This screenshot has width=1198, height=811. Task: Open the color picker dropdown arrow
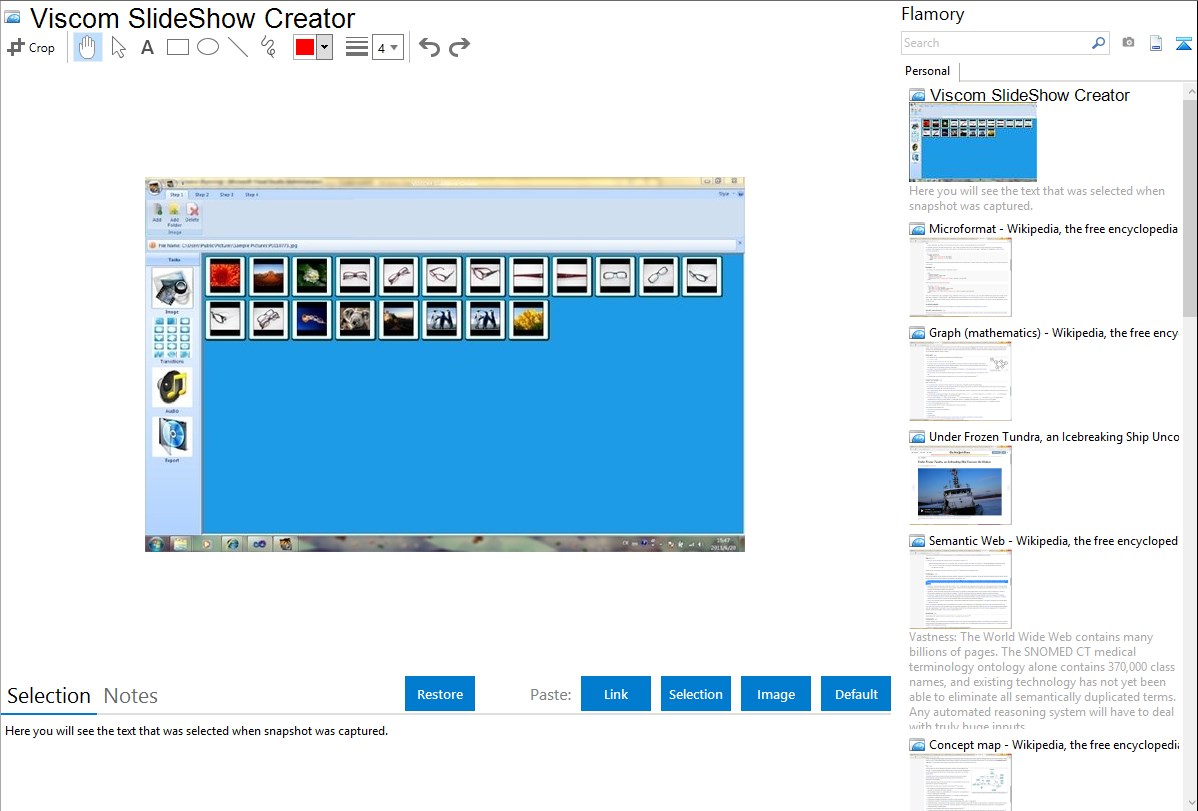(325, 47)
